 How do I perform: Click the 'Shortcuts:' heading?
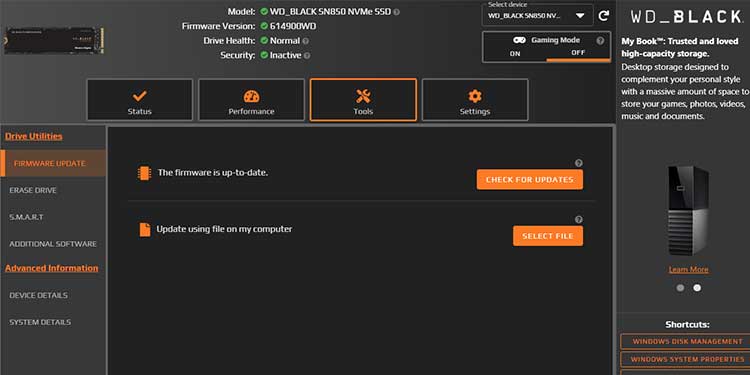[x=687, y=325]
